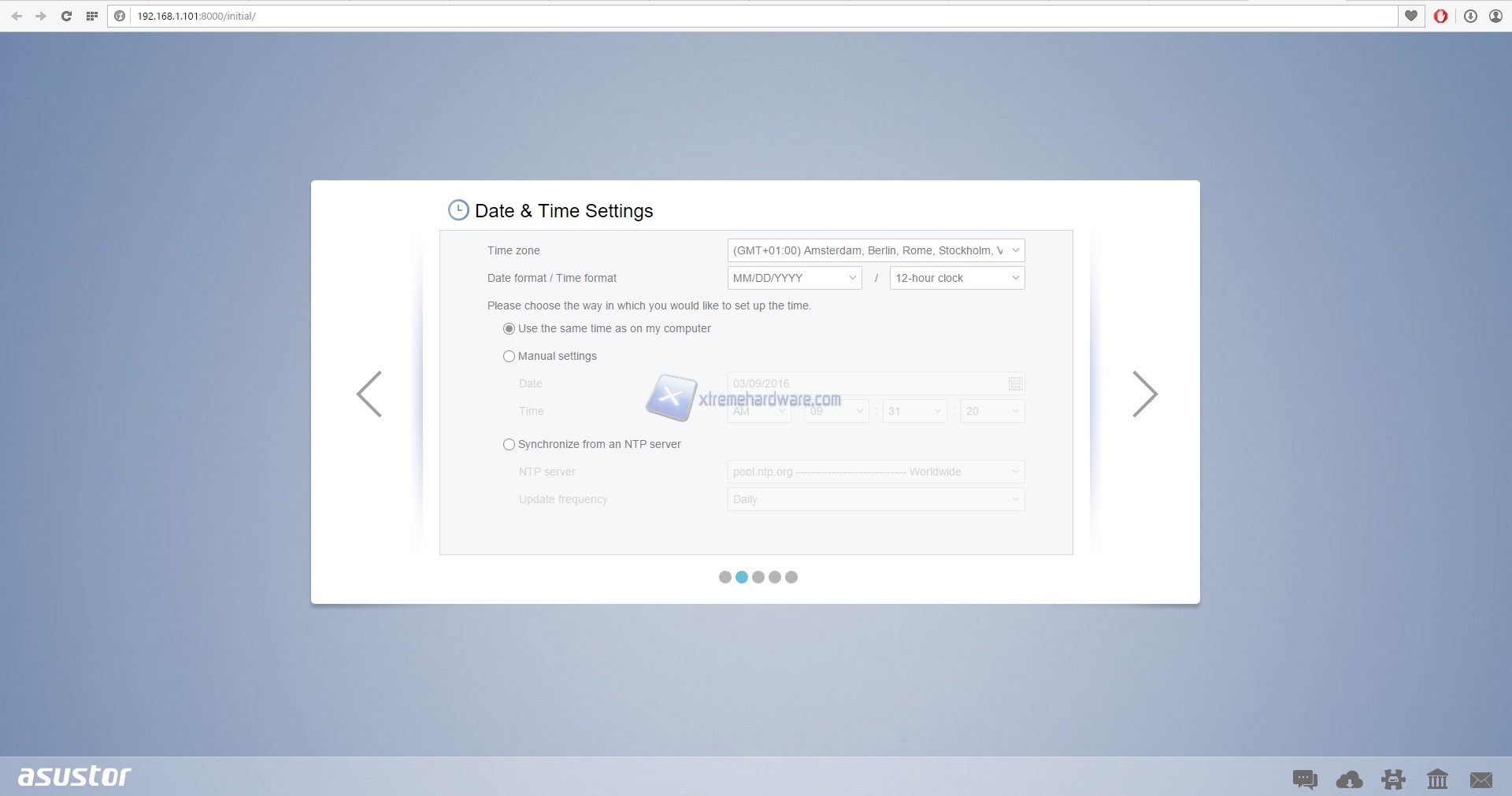Click the cloud download icon in footer
Screen dimensions: 1512x796
[x=1349, y=779]
